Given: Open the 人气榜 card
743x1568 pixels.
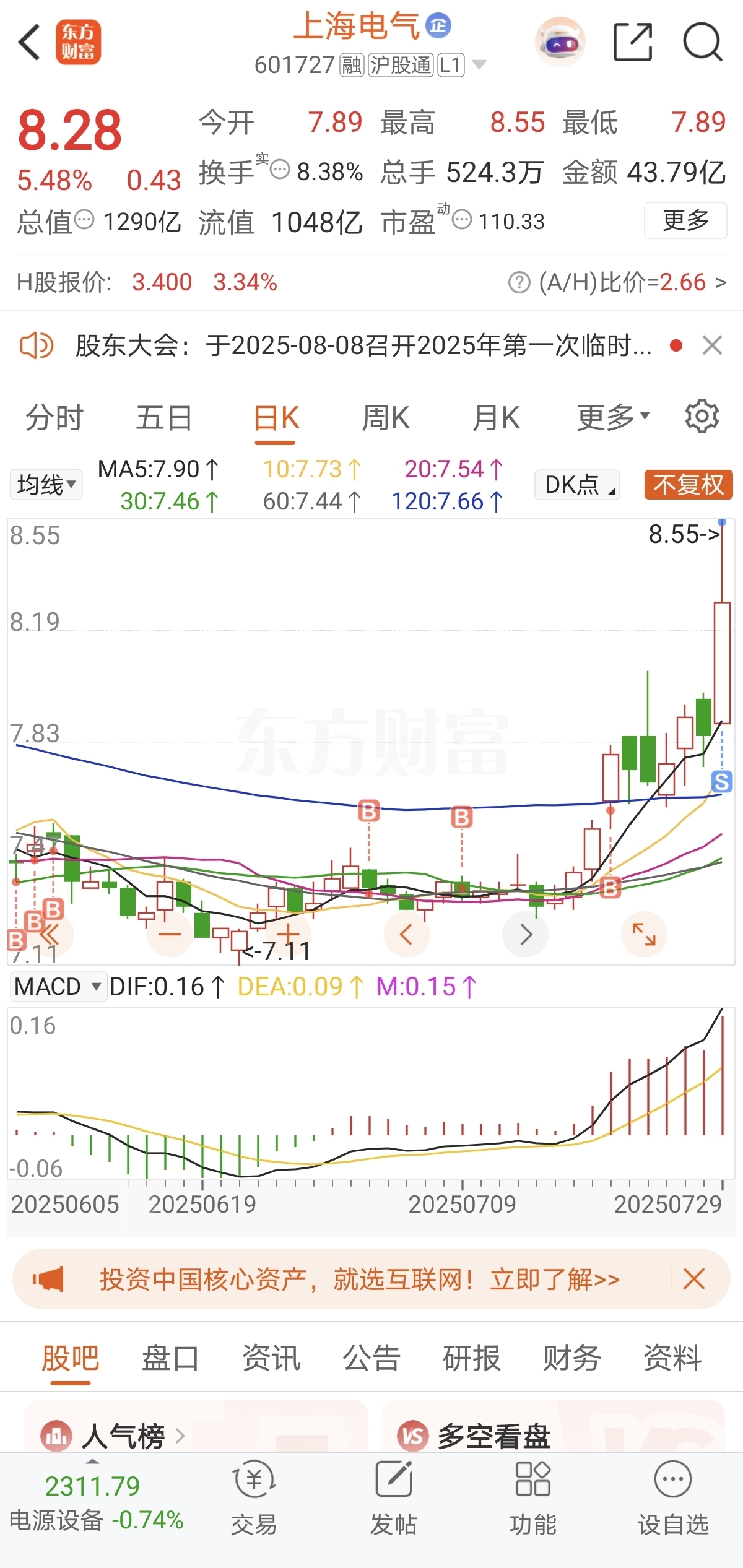Looking at the screenshot, I should (x=196, y=1427).
